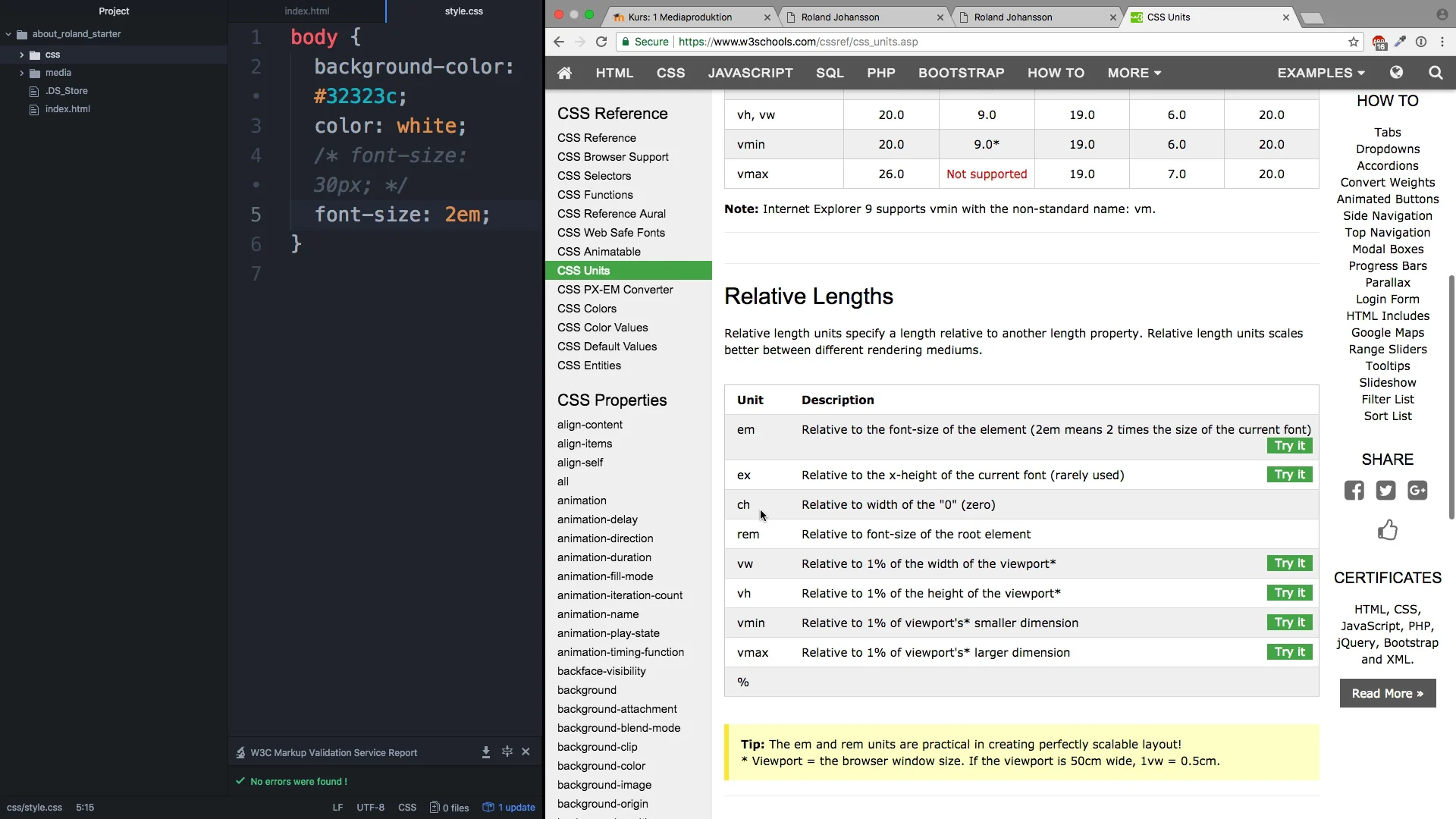Open CSS PX-EM Converter link
This screenshot has width=1456, height=819.
coord(615,290)
